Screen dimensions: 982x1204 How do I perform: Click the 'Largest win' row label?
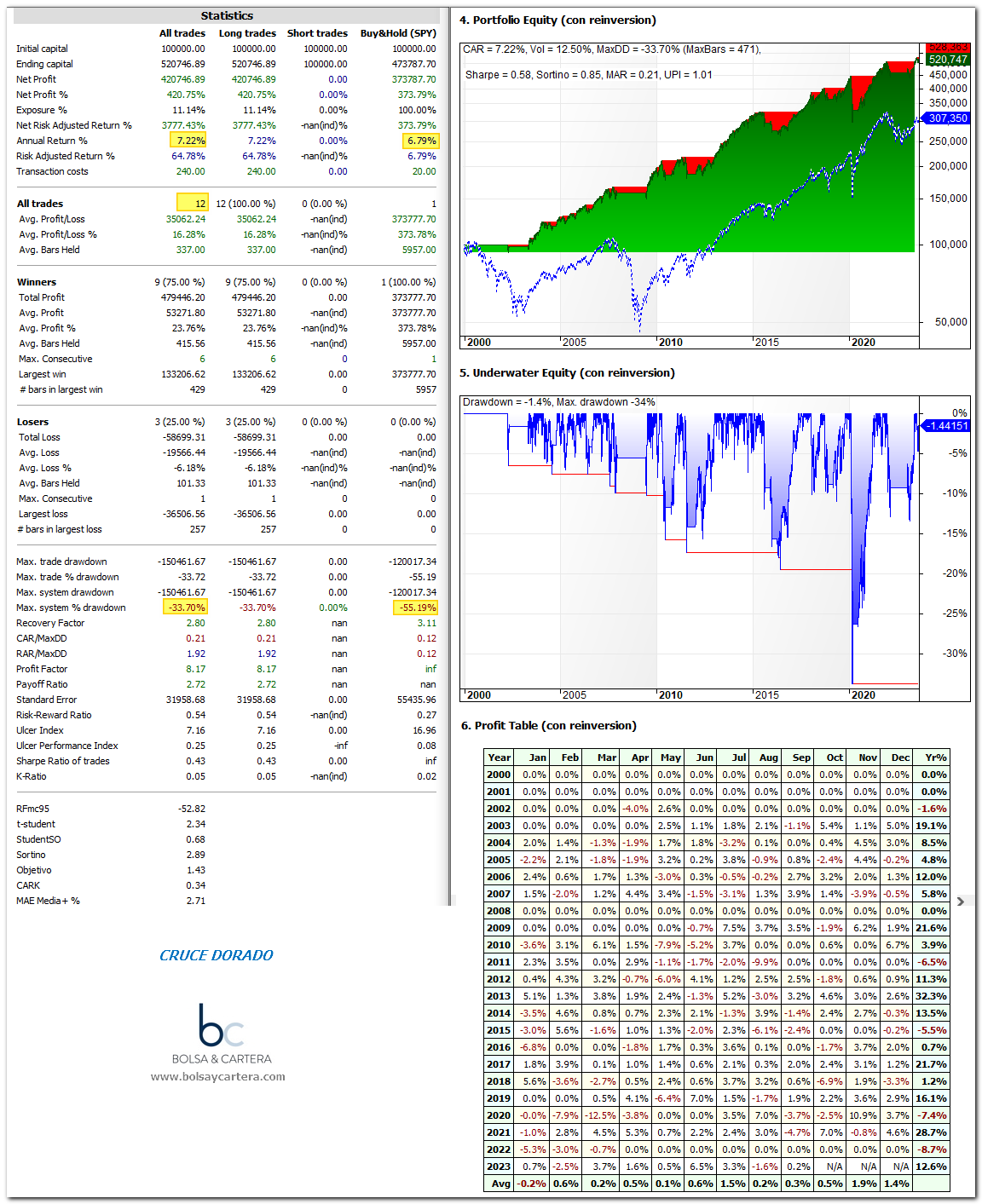(42, 374)
